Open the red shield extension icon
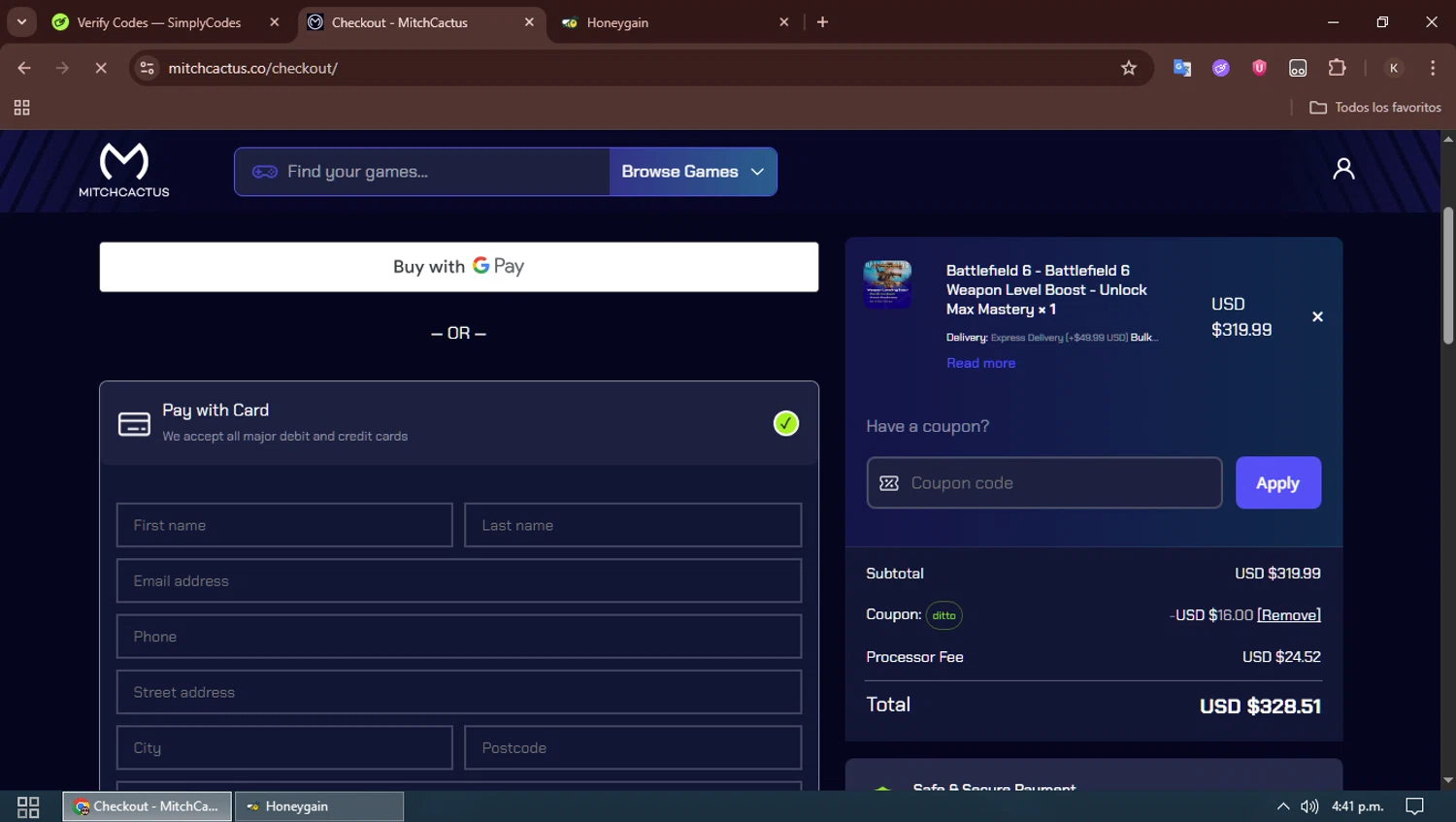 [1259, 68]
